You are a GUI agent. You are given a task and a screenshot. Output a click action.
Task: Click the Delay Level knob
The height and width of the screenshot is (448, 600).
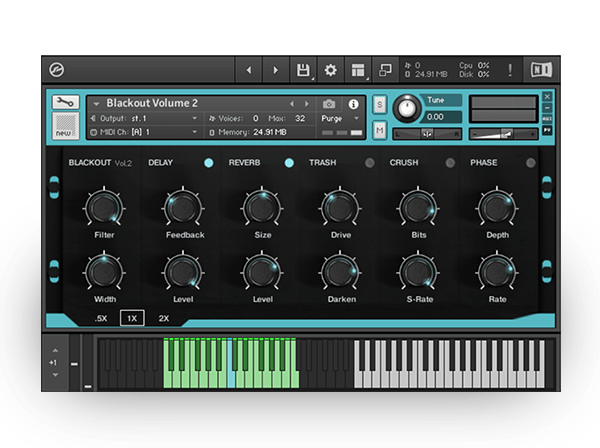[x=183, y=272]
